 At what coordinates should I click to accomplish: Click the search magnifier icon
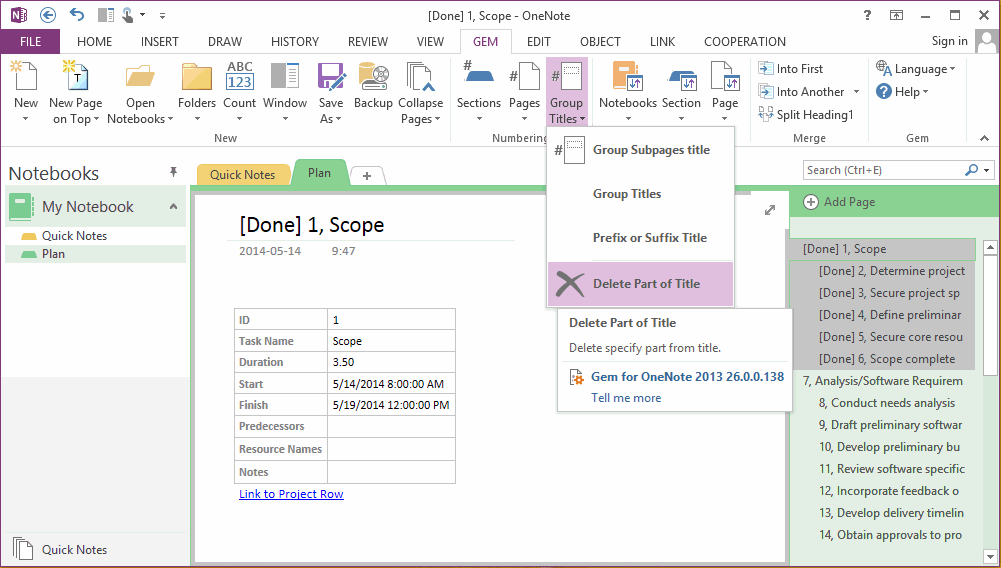point(972,170)
